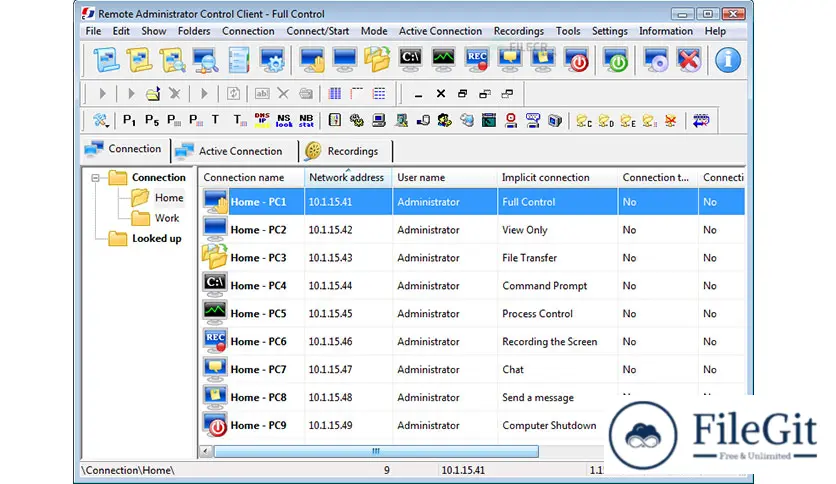Click the NS lookup toolbar icon
Viewport: 836px width, 484px height.
click(x=284, y=120)
